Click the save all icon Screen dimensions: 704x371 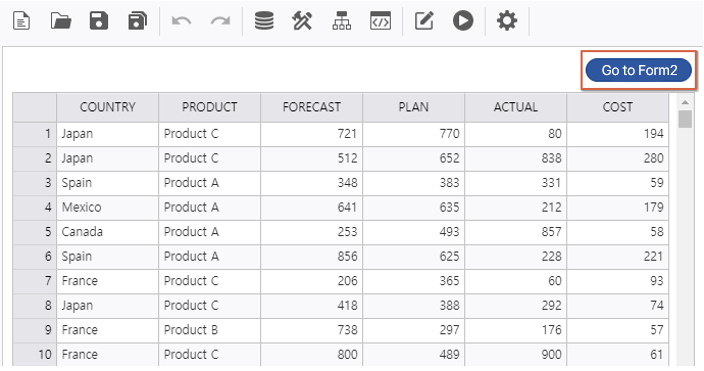(137, 21)
